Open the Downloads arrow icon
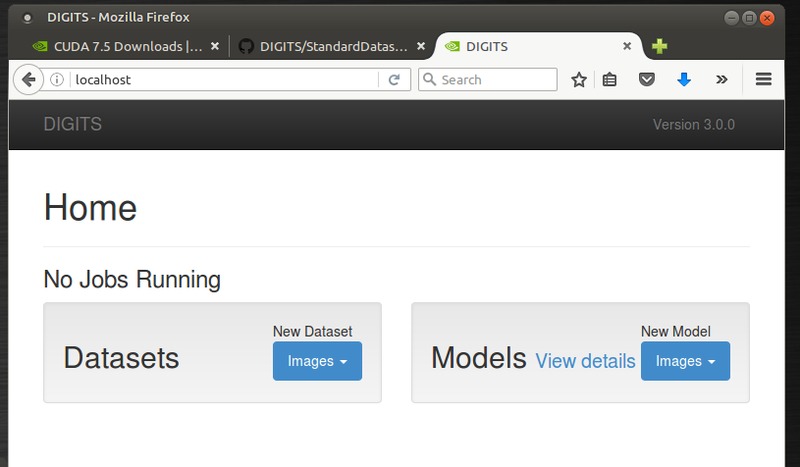Image resolution: width=800 pixels, height=467 pixels. click(684, 80)
